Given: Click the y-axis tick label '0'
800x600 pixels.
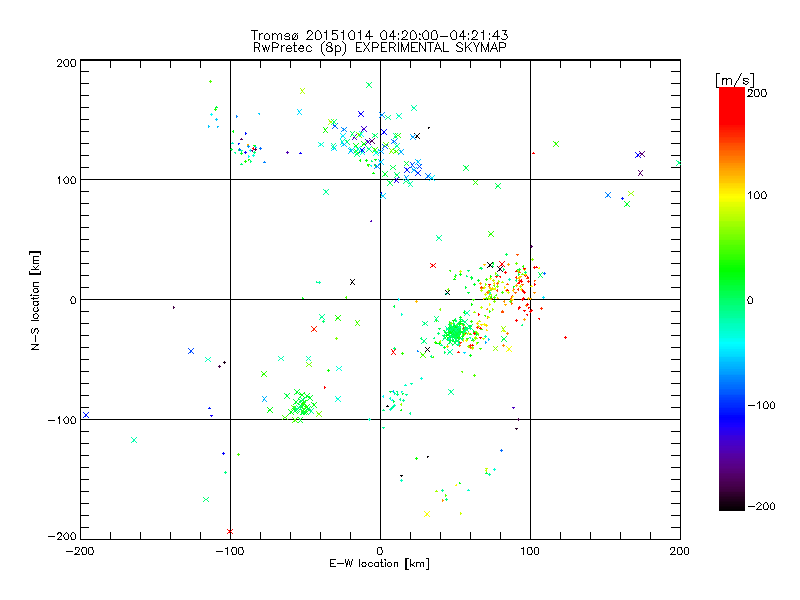Looking at the screenshot, I should (x=73, y=300).
